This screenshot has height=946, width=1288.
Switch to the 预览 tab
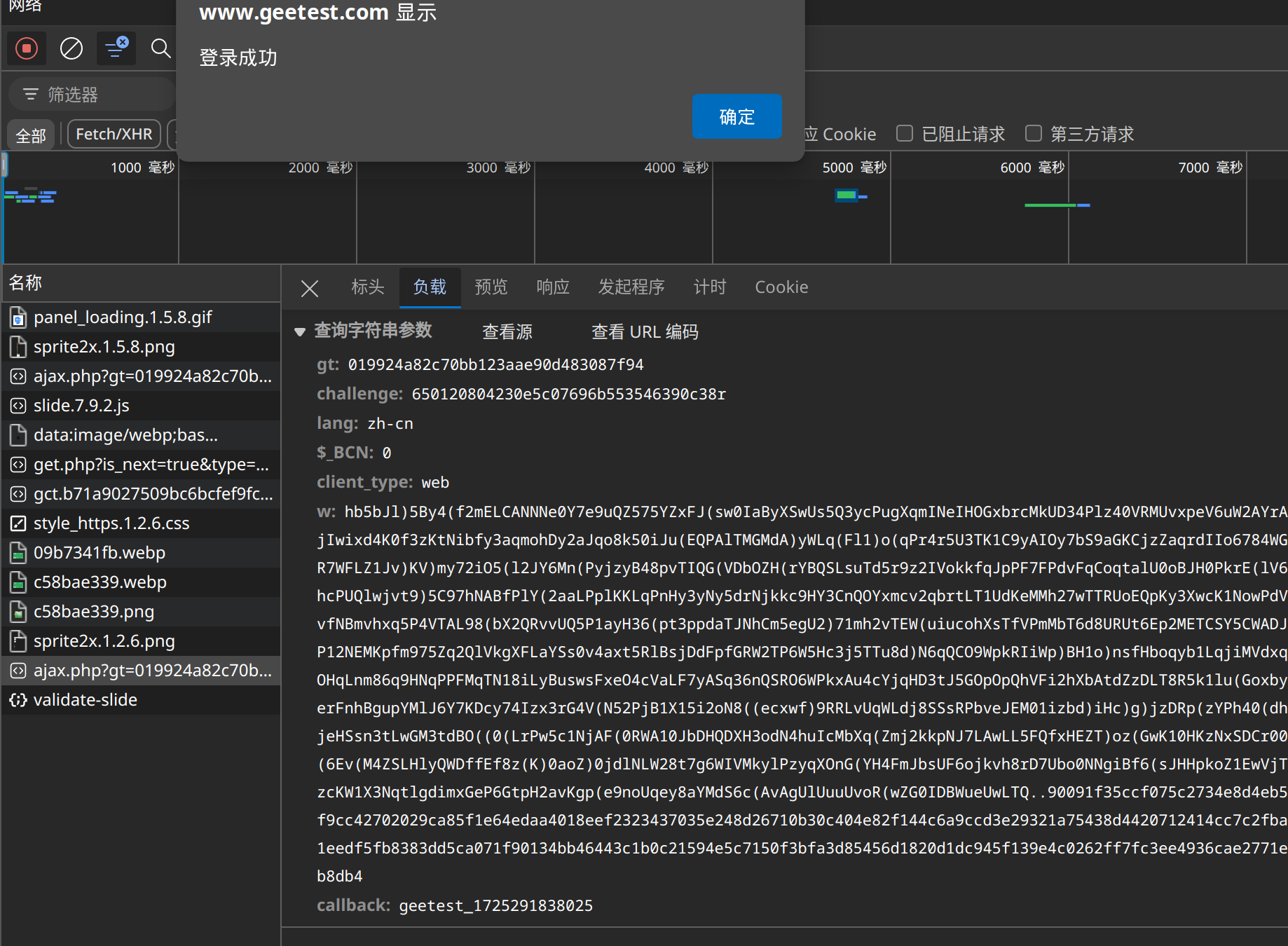click(x=491, y=287)
